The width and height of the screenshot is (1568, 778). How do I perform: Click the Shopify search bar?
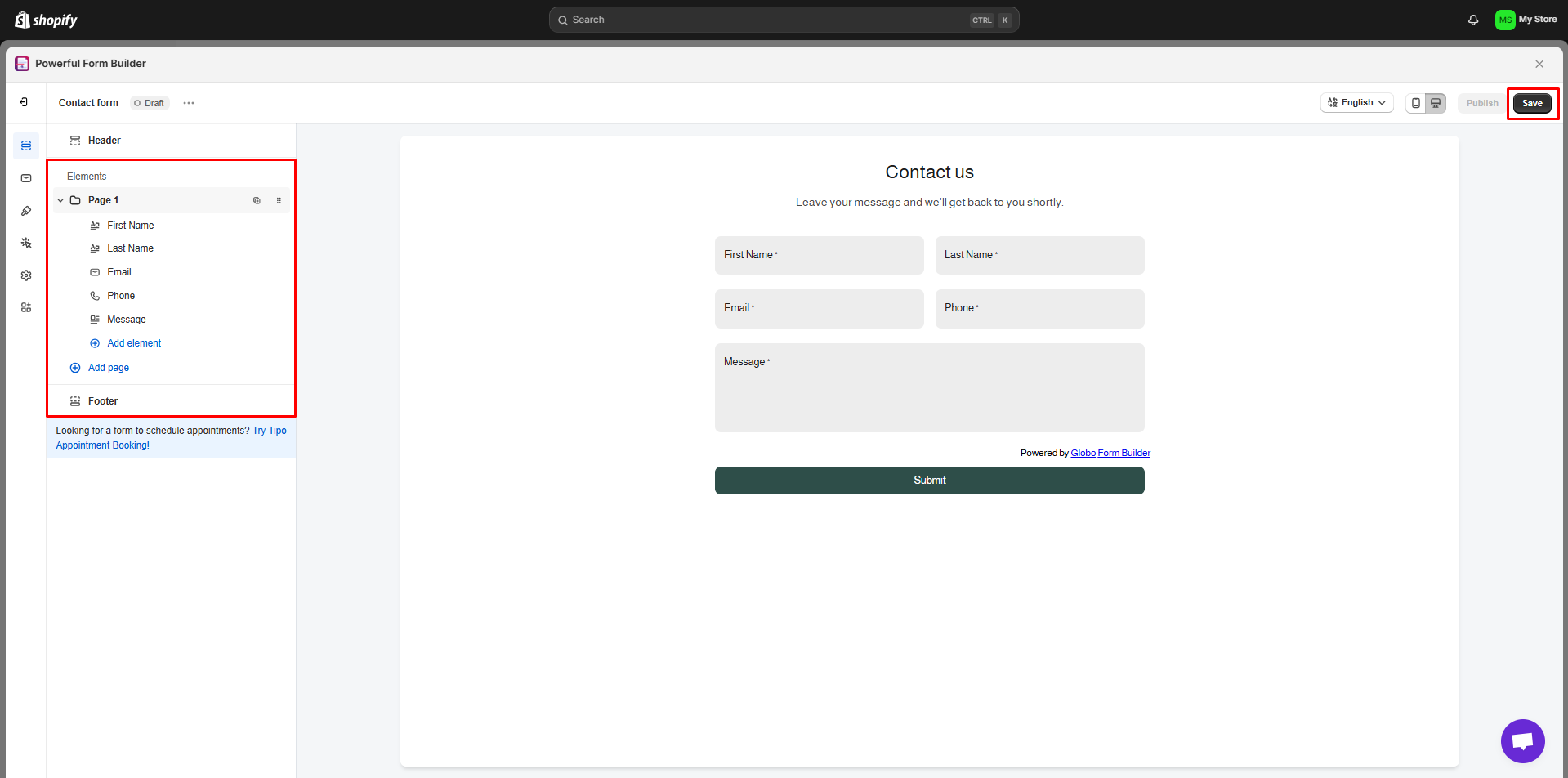coord(783,19)
